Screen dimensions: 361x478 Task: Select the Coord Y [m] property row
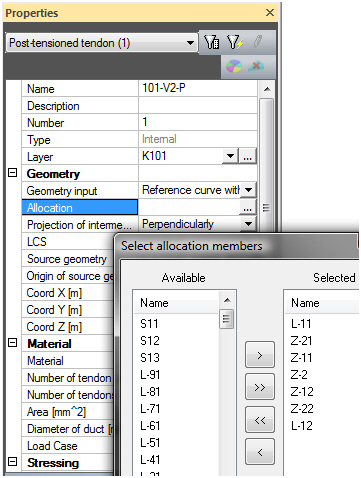pos(68,310)
